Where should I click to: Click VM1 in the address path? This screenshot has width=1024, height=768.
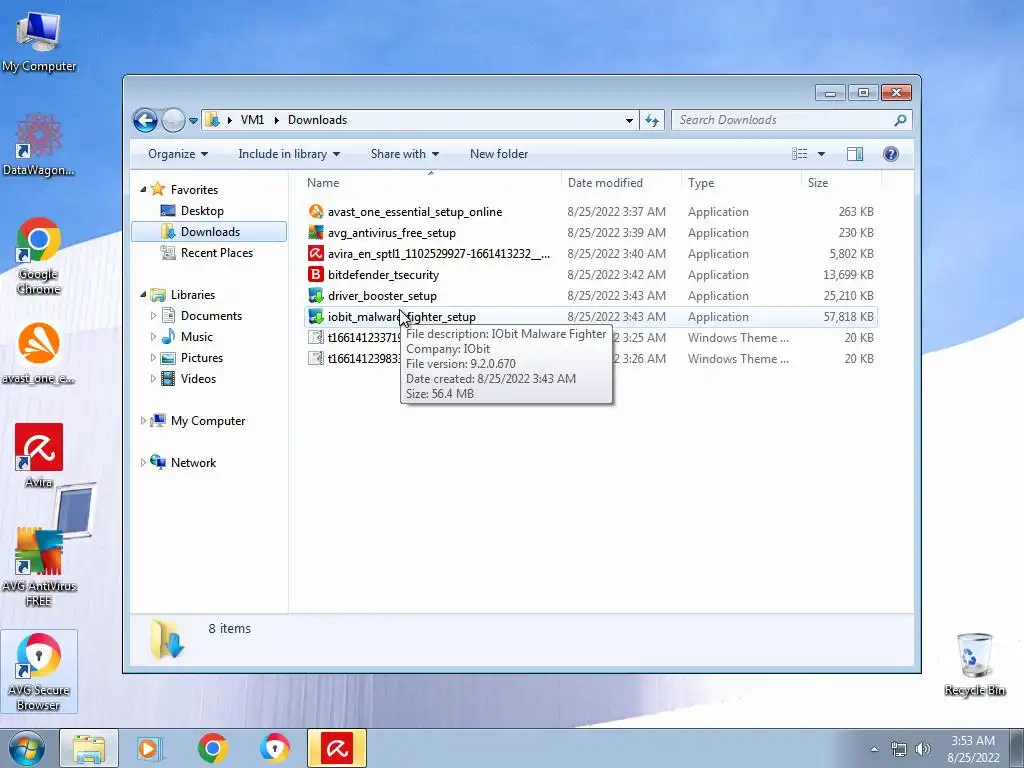point(252,120)
